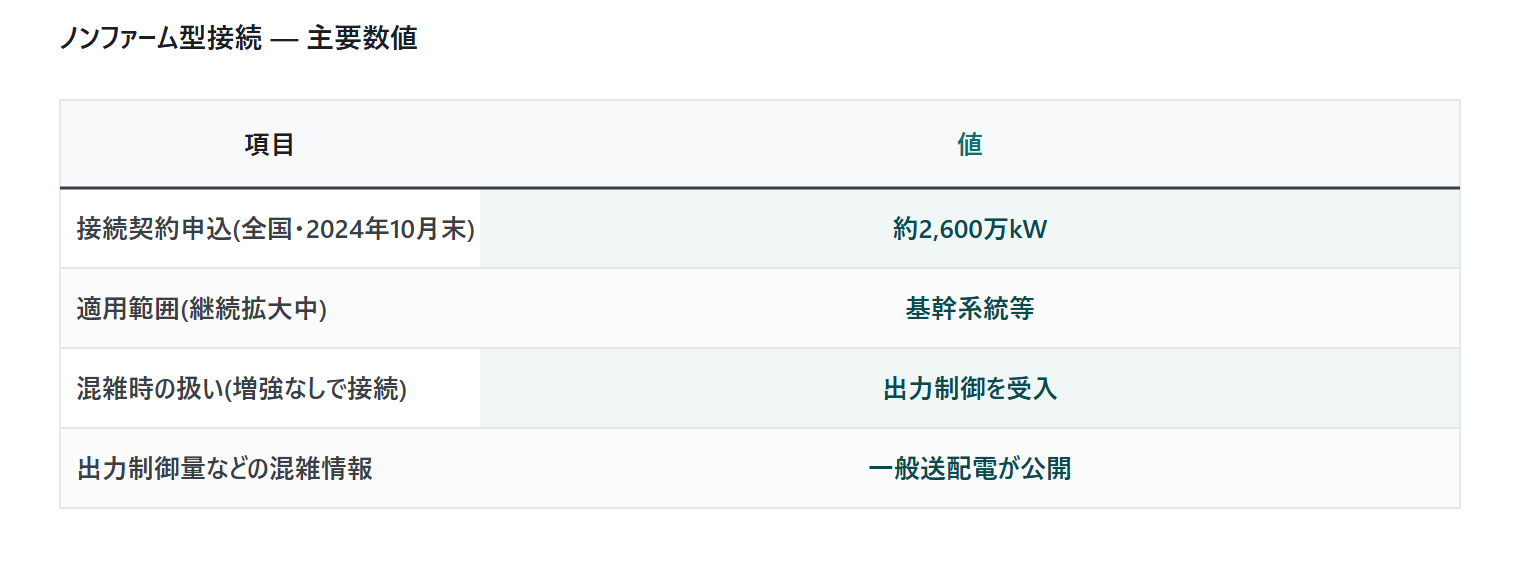Click the (継続拡大中) parenthetical text
Viewport: 1520px width, 588px height.
(x=252, y=309)
